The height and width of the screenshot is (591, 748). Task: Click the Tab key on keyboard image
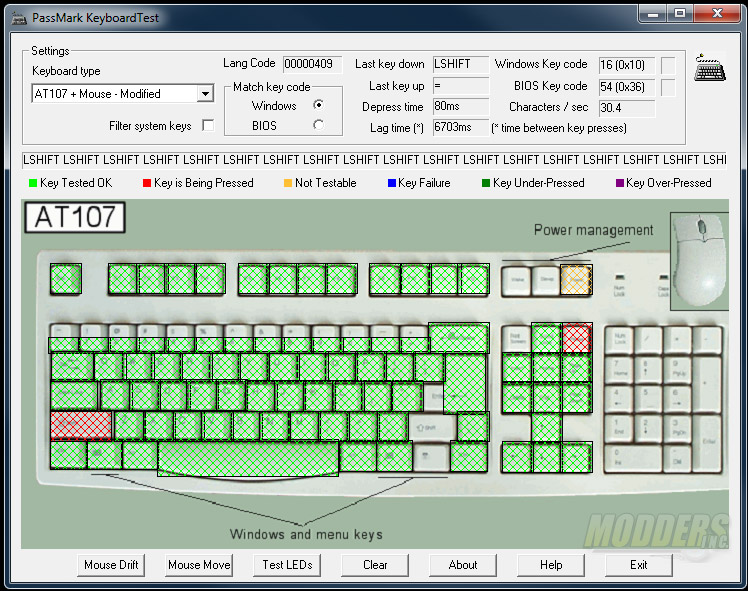tap(72, 367)
